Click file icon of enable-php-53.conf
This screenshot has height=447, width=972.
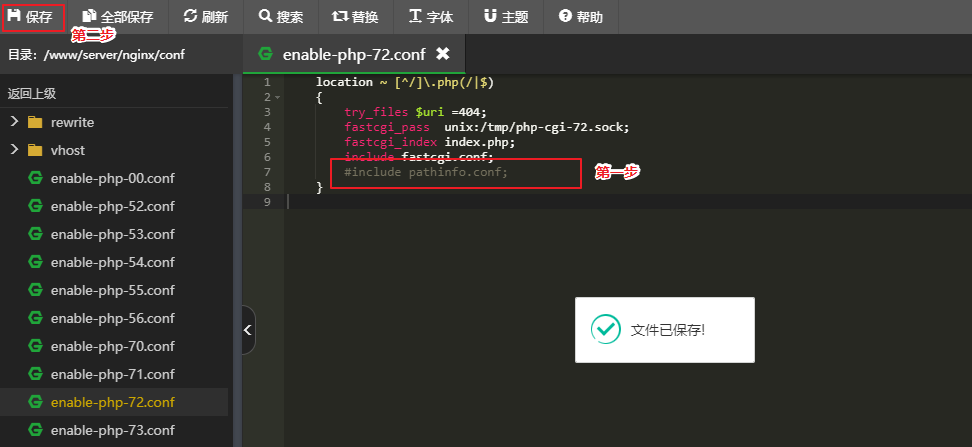pos(35,234)
